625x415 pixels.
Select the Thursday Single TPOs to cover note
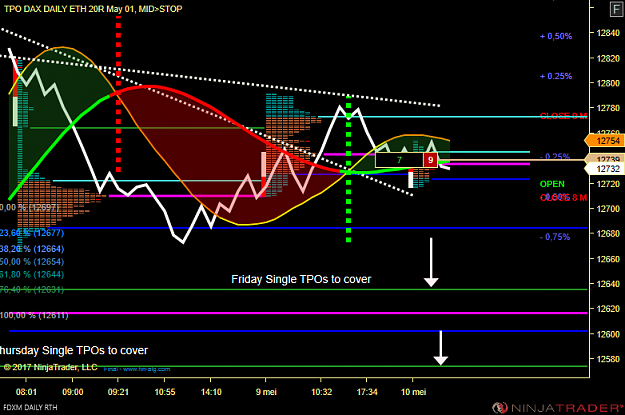click(x=74, y=350)
